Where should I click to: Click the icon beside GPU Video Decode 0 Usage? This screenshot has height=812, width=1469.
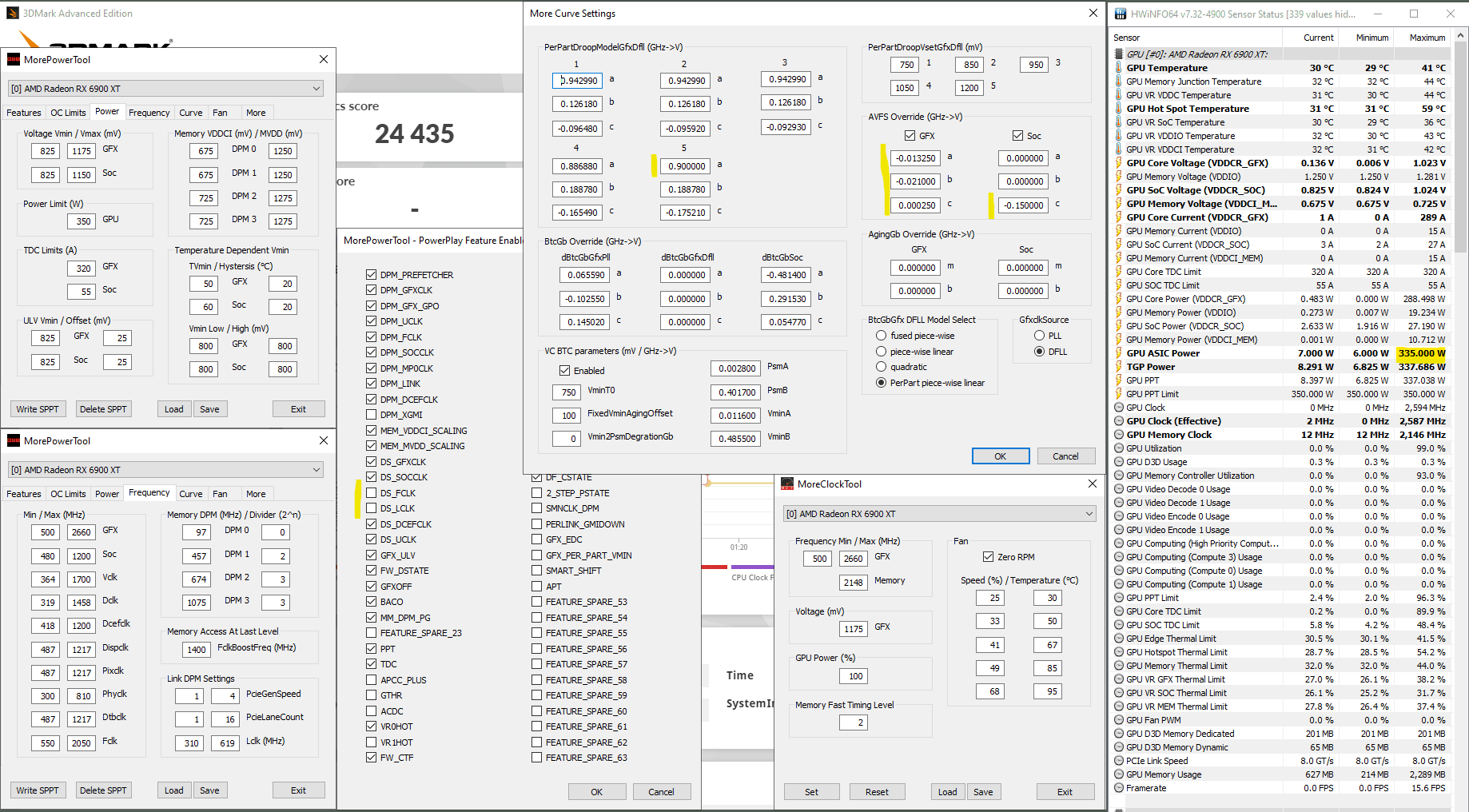pos(1119,489)
